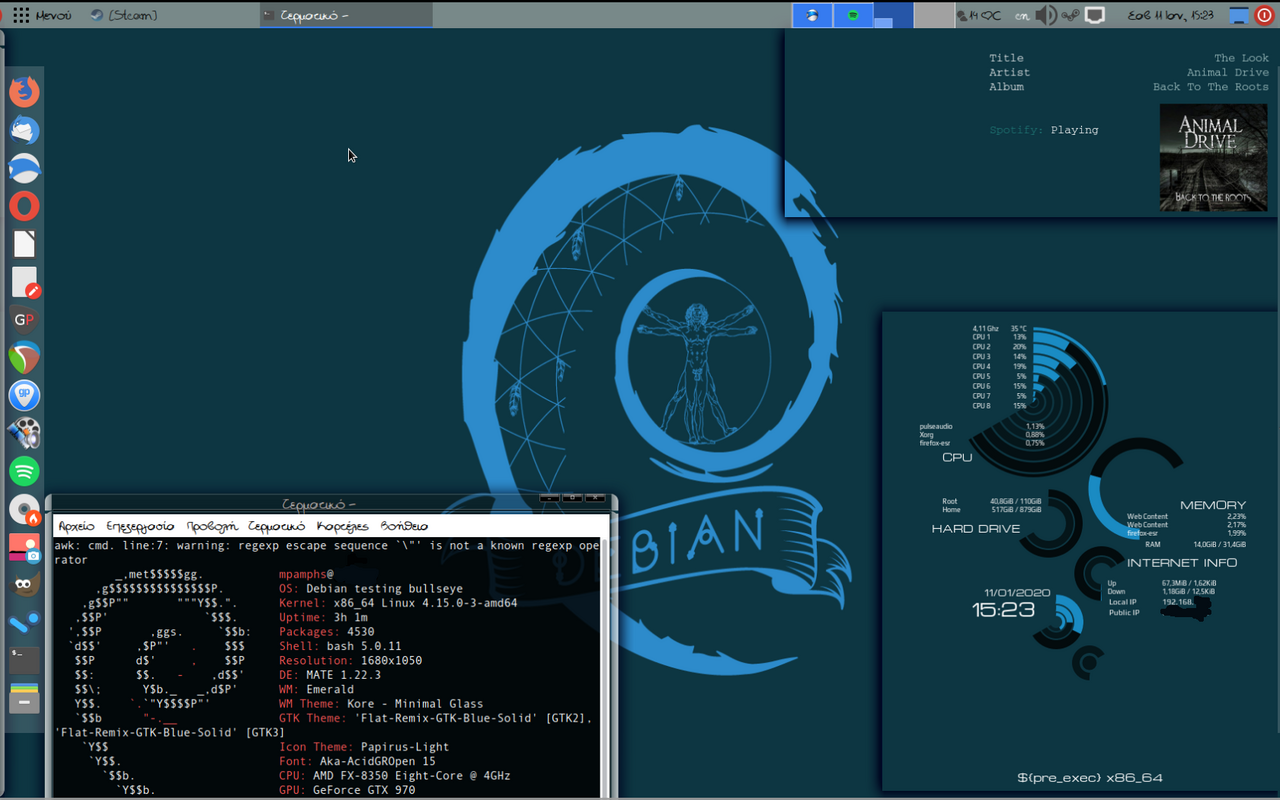Image resolution: width=1280 pixels, height=800 pixels.
Task: Click the 'Spotify: Playing' status text
Action: click(1044, 130)
